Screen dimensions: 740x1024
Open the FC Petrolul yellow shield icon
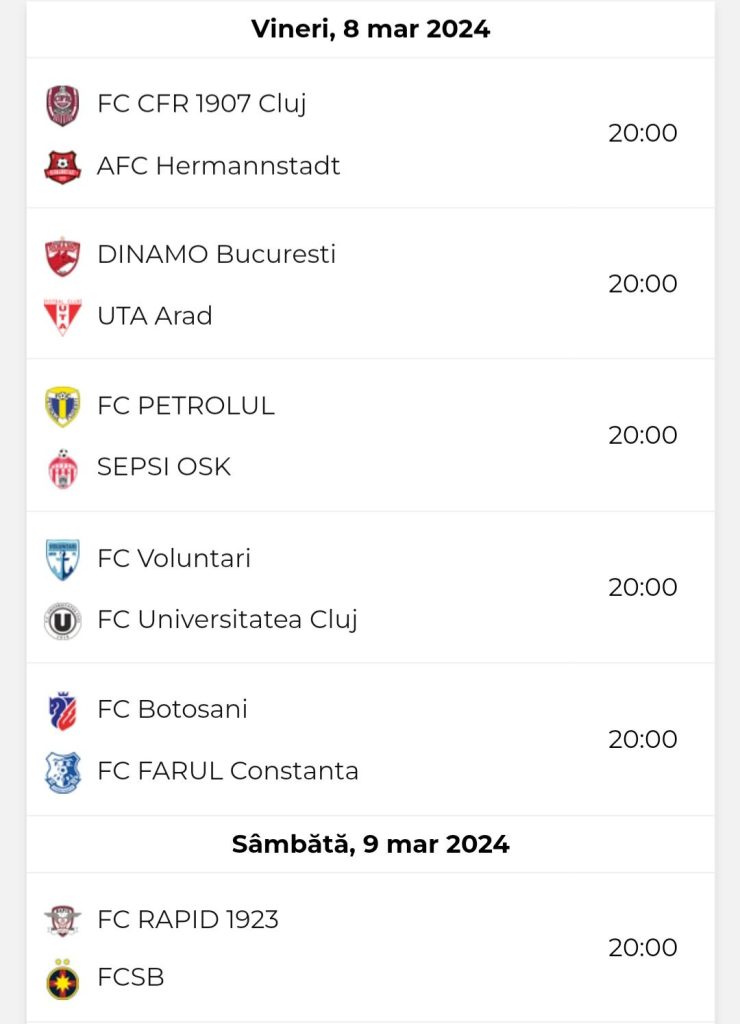click(x=63, y=406)
